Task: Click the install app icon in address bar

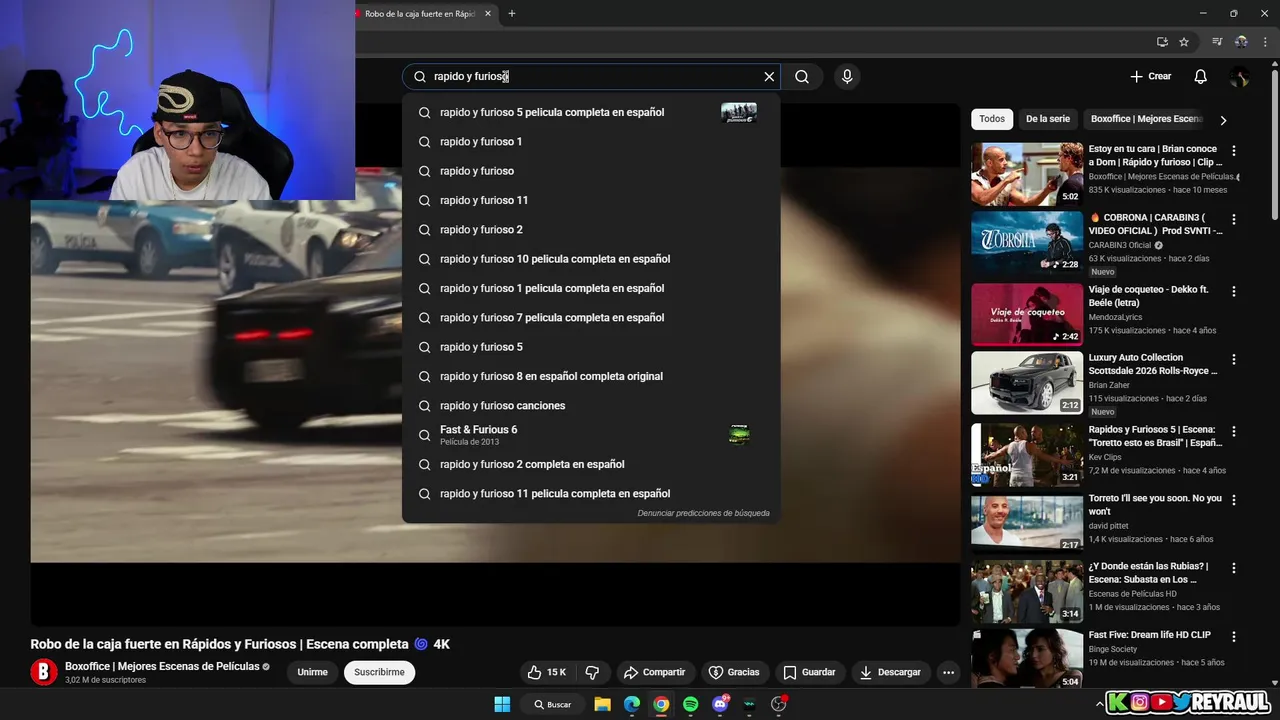Action: pyautogui.click(x=1162, y=42)
